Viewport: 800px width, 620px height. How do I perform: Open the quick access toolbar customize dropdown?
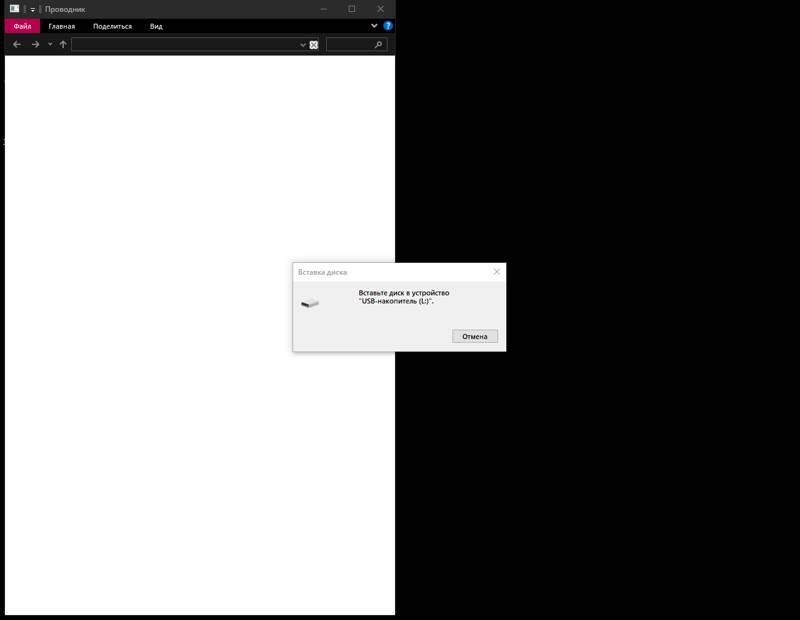(33, 9)
